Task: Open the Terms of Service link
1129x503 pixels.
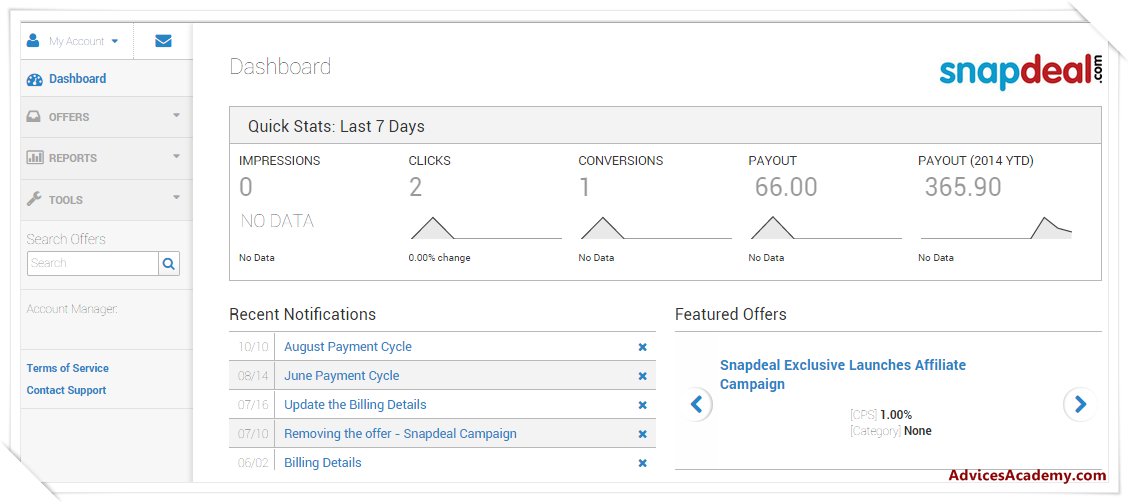Action: coord(68,368)
